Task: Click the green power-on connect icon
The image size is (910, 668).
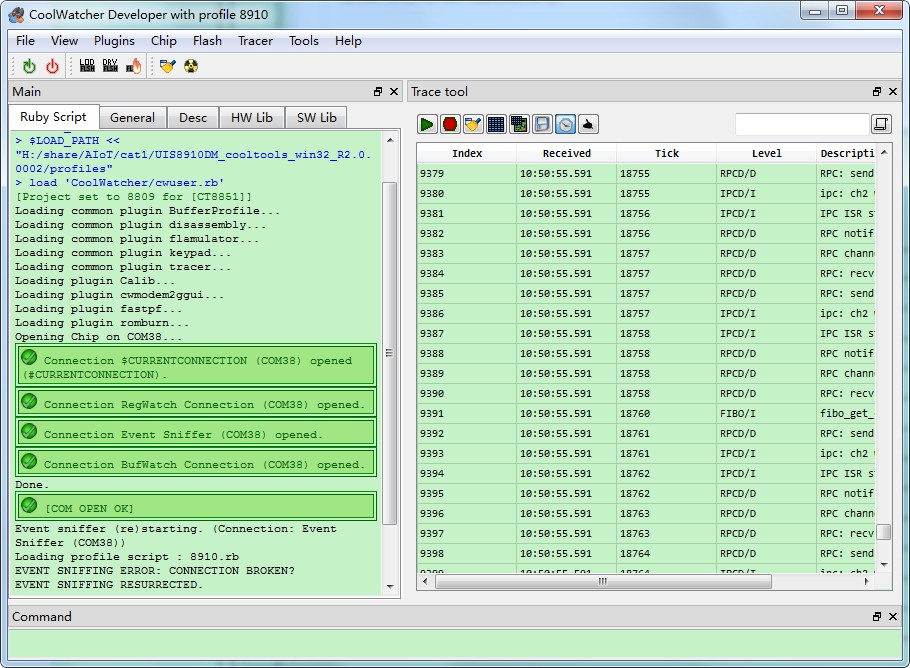Action: 29,66
